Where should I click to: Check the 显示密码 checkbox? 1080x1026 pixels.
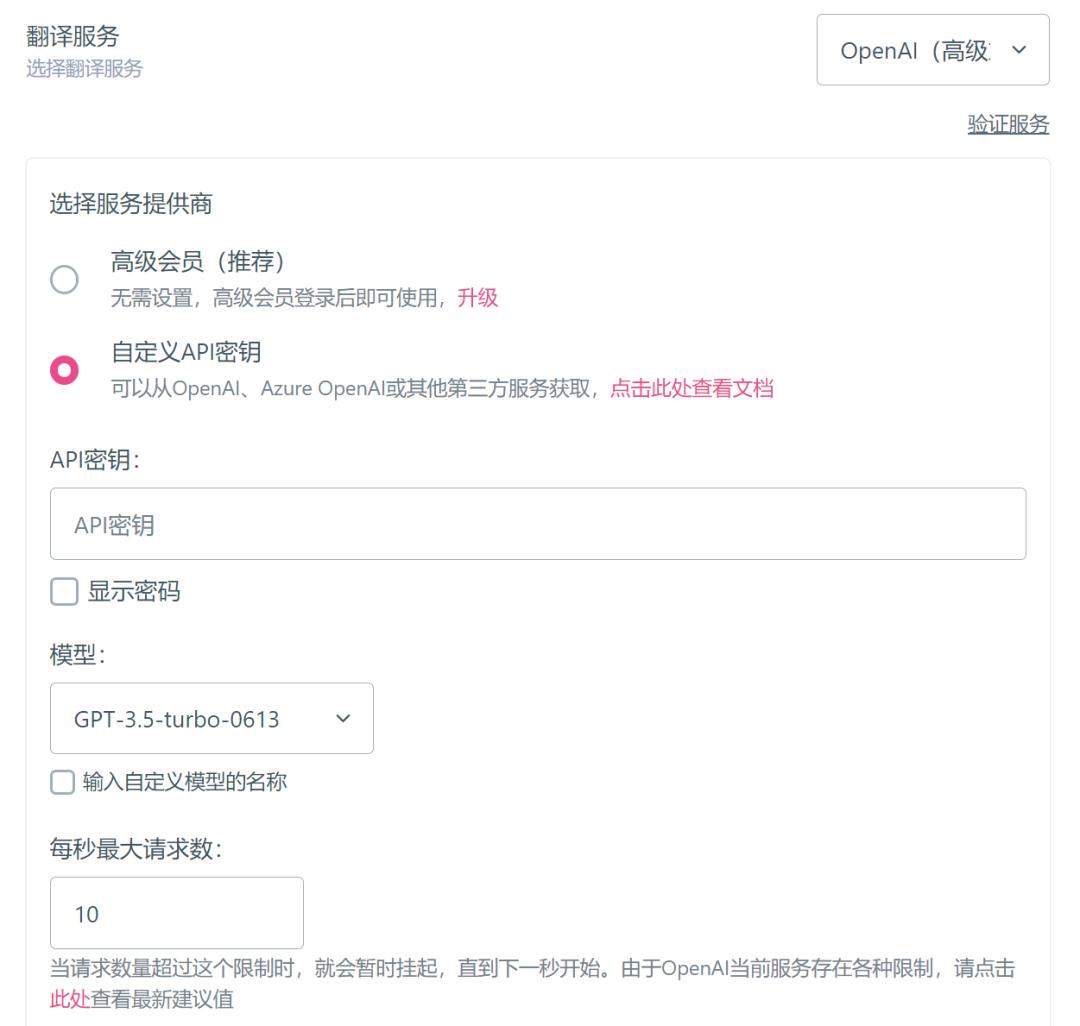tap(64, 593)
